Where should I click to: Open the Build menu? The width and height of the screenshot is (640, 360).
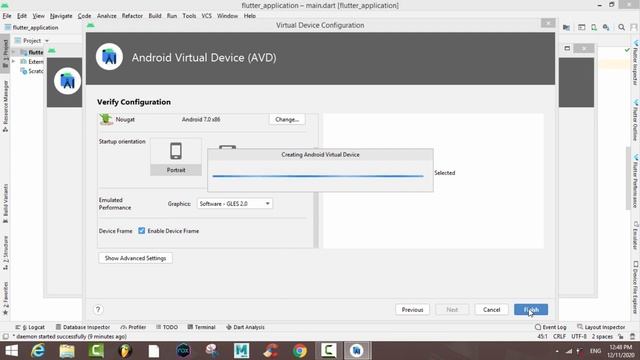click(155, 16)
